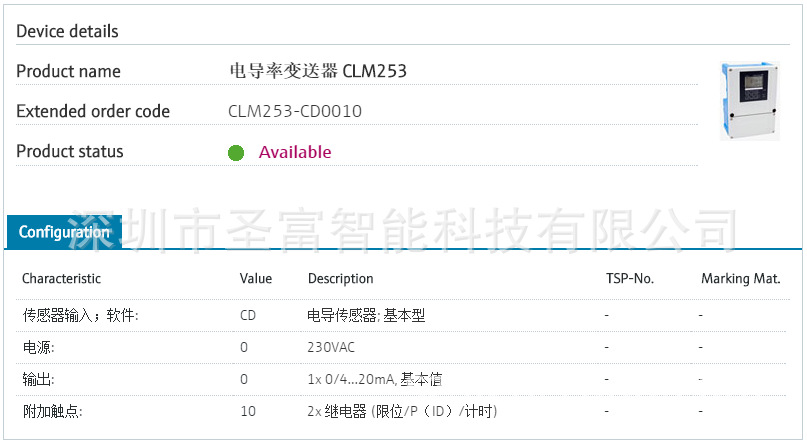Click the CD value cell
The width and height of the screenshot is (807, 443).
(248, 315)
